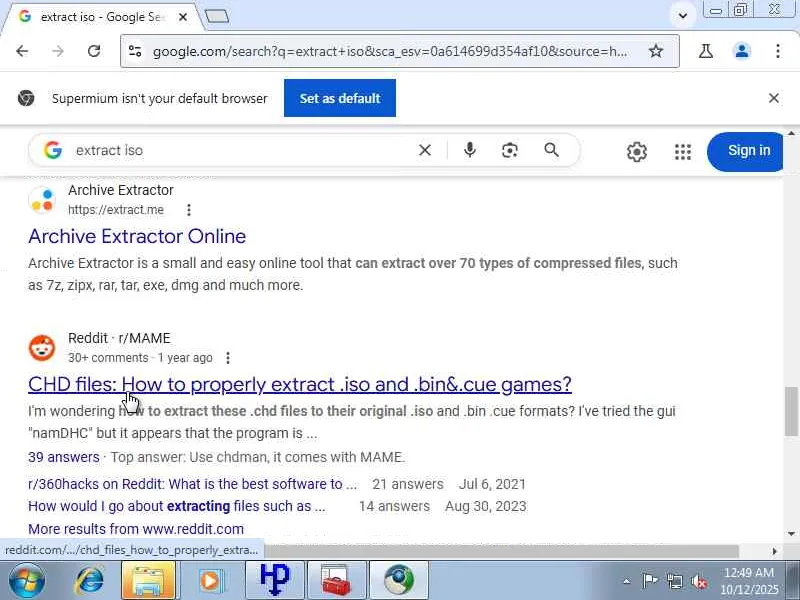The image size is (800, 600).
Task: Click the Google logo in search box
Action: pos(53,151)
